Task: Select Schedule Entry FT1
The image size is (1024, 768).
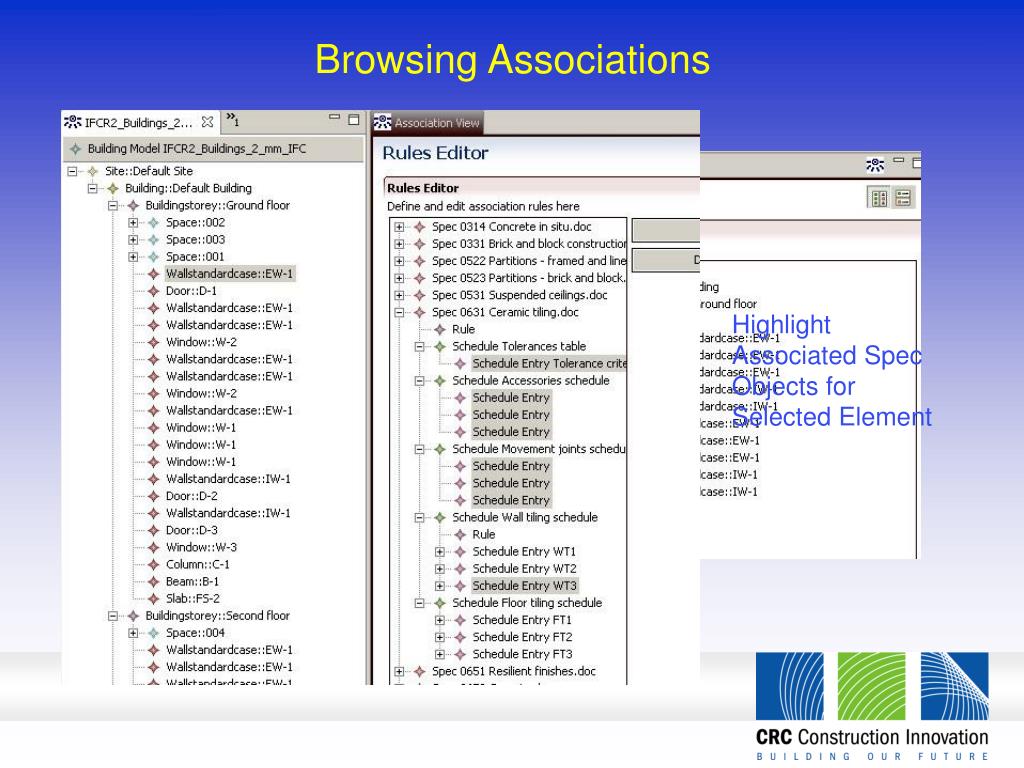Action: point(522,620)
